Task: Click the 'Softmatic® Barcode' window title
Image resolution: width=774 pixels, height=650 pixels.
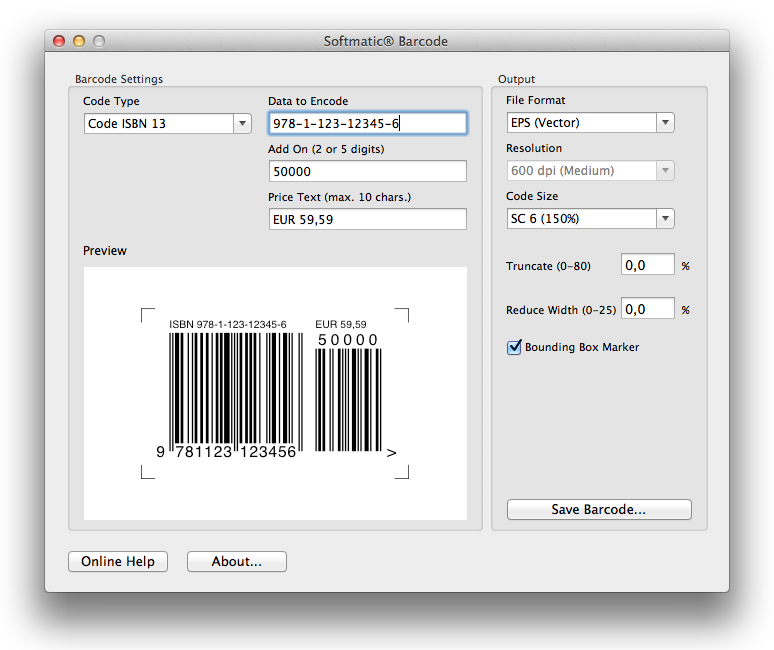Action: (386, 41)
